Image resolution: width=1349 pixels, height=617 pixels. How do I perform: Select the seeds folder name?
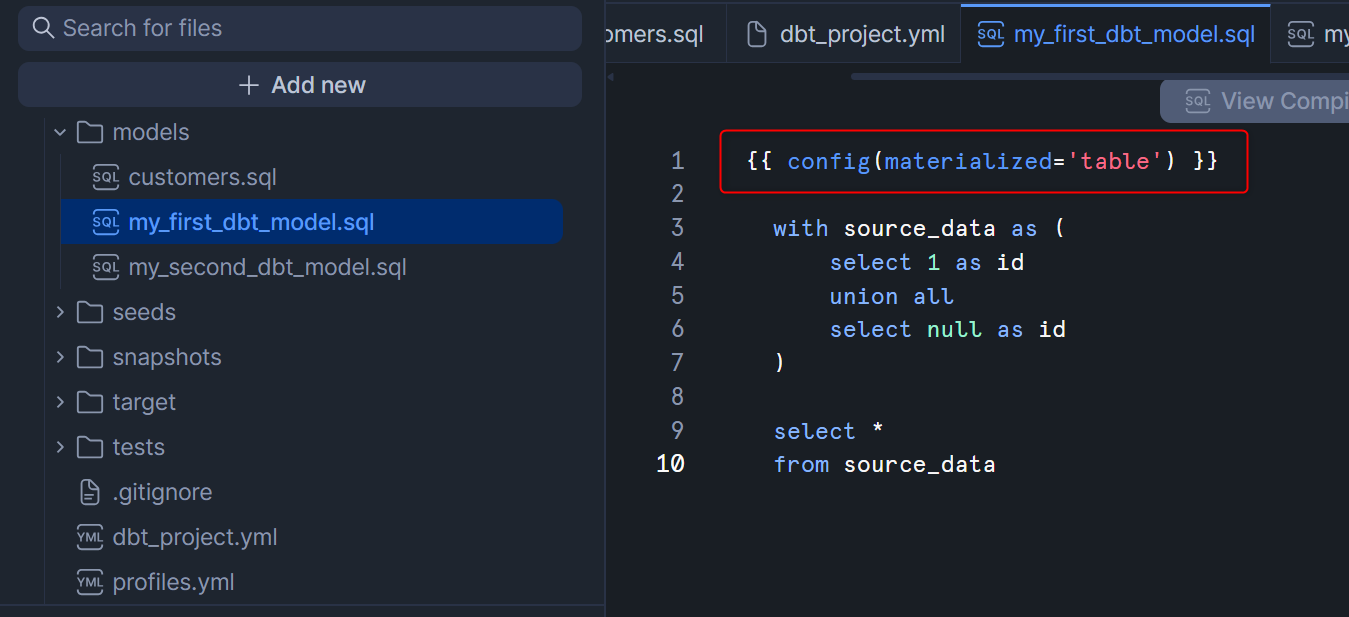(144, 312)
